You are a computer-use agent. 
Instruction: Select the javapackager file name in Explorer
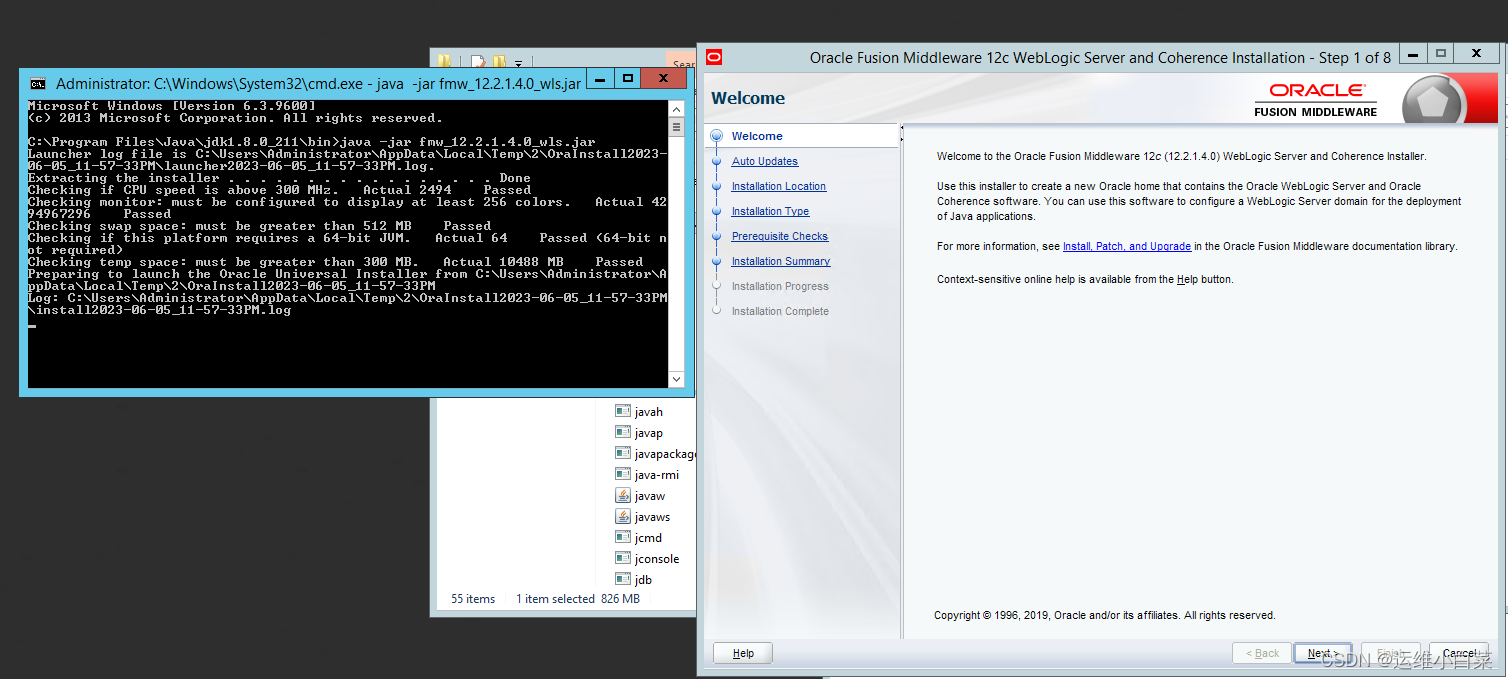(666, 453)
